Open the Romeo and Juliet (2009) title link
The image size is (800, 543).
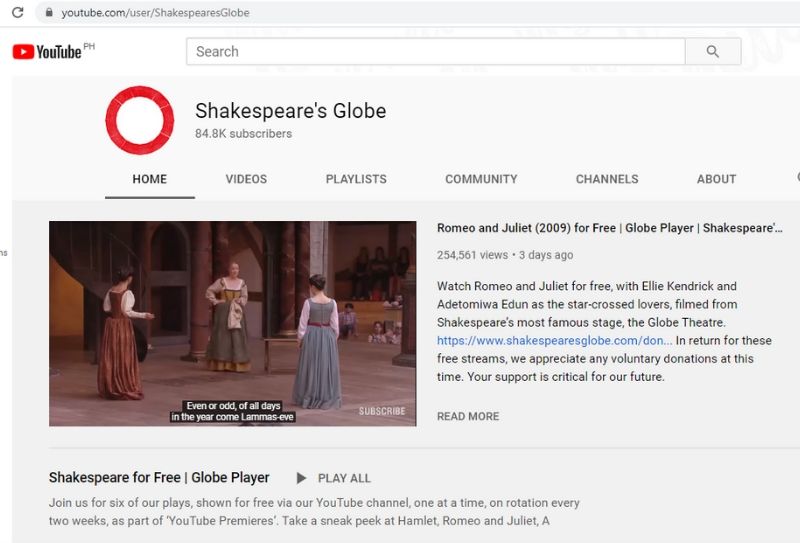click(610, 228)
